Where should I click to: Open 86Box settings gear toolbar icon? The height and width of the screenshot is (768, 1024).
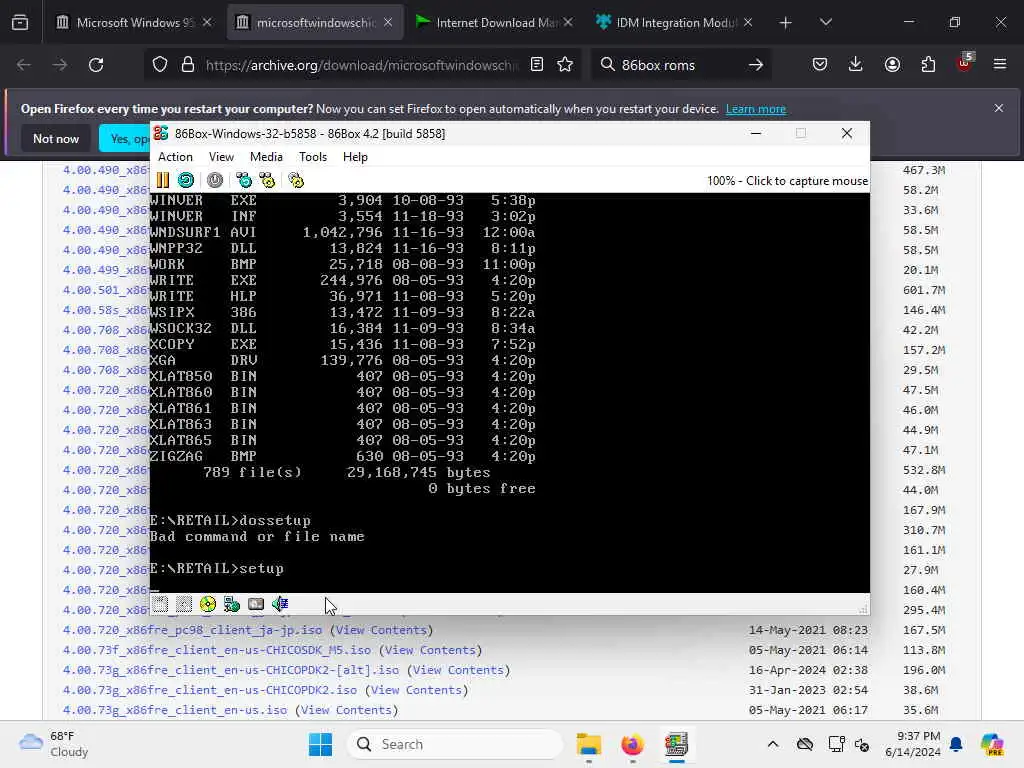point(296,180)
